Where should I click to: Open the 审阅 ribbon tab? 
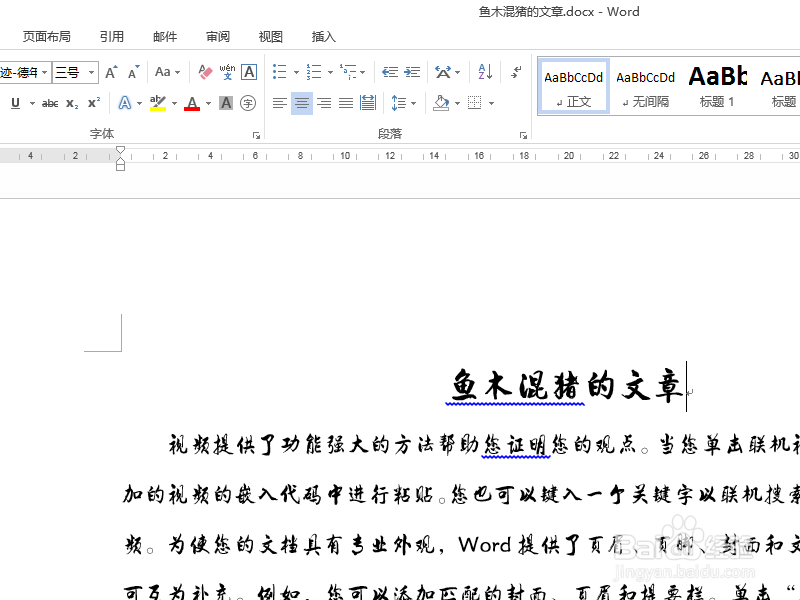217,37
